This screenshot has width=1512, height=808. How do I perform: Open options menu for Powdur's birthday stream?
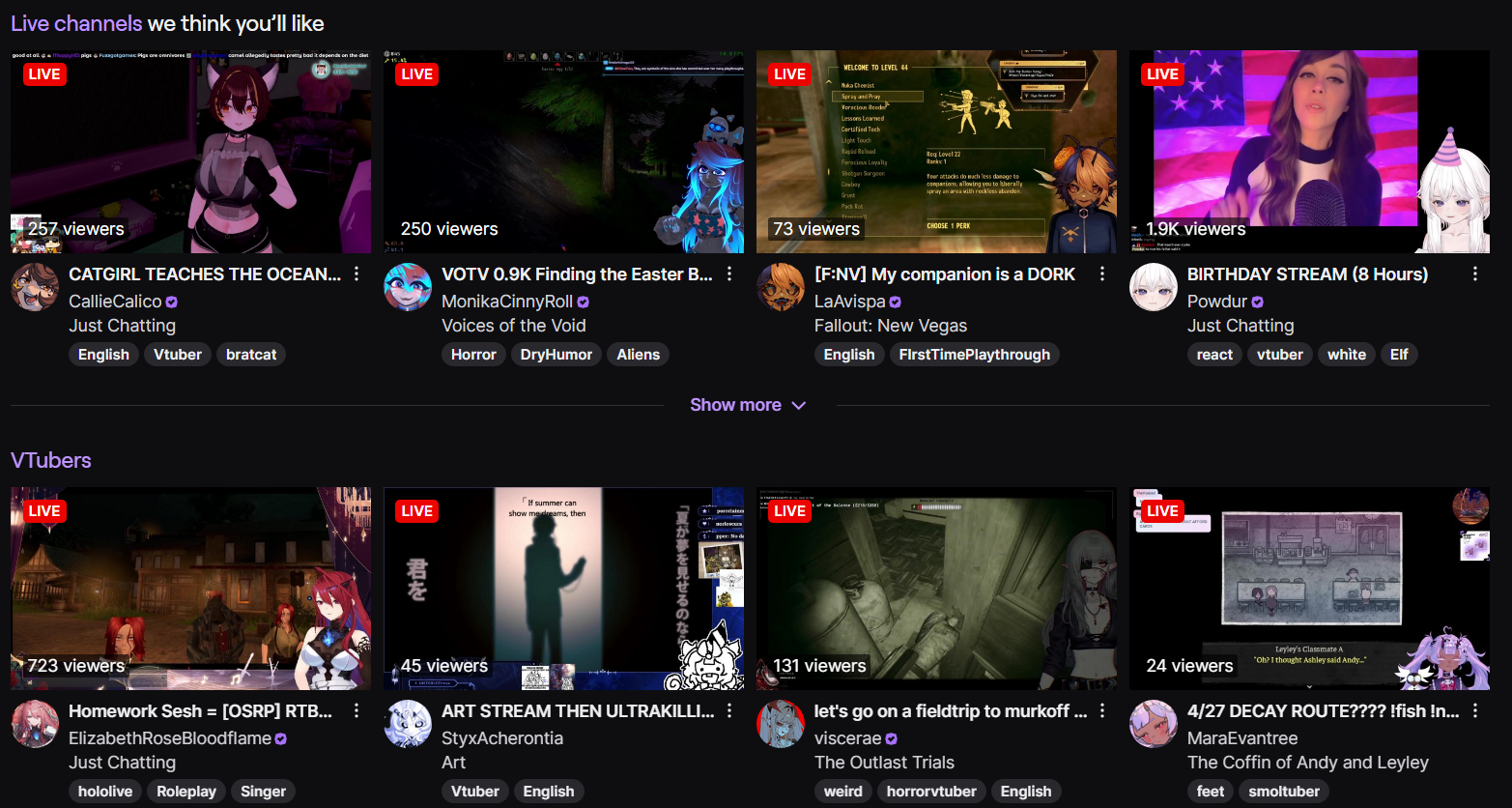tap(1475, 274)
